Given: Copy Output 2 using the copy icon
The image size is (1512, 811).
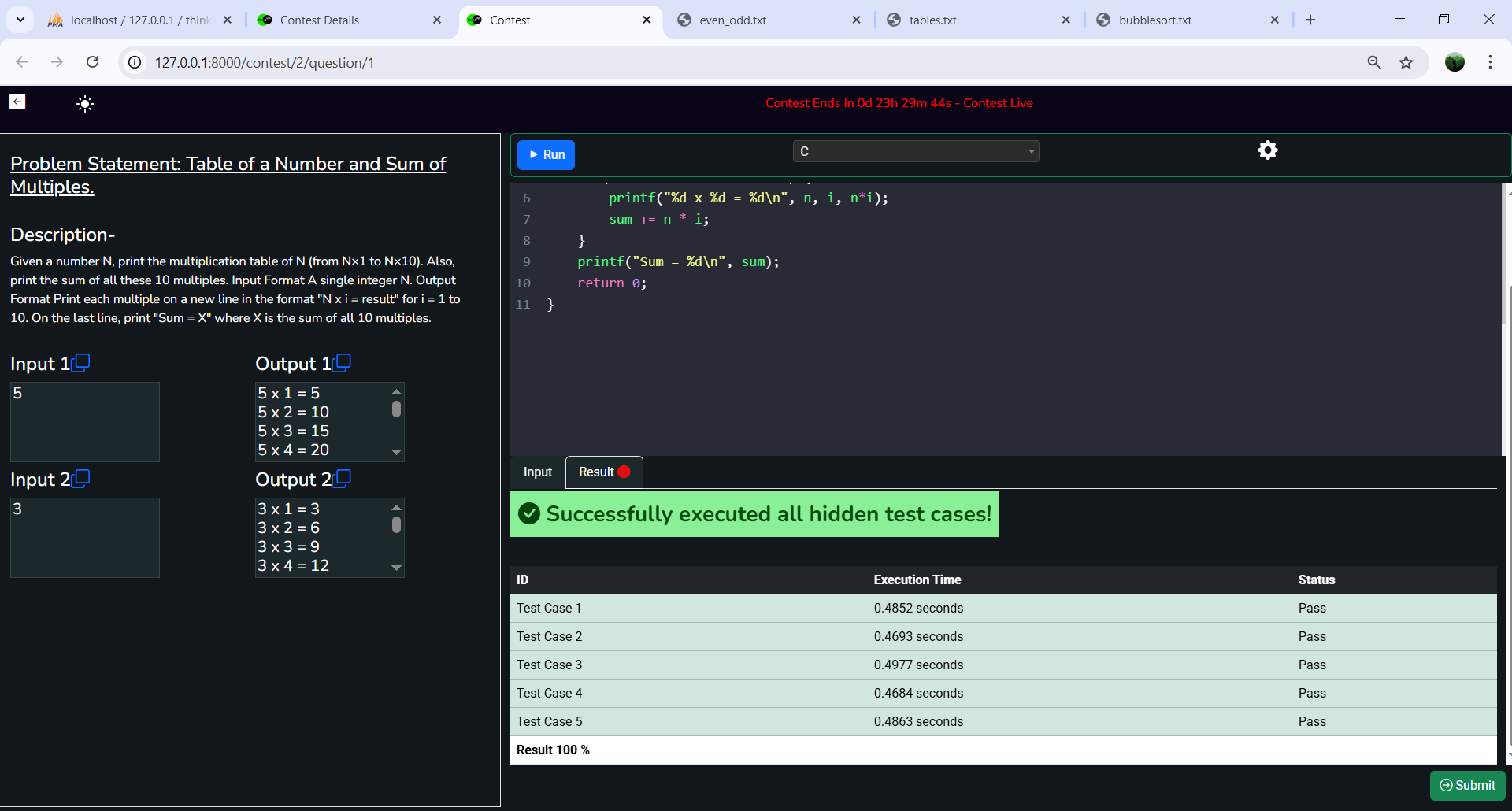Looking at the screenshot, I should [342, 479].
